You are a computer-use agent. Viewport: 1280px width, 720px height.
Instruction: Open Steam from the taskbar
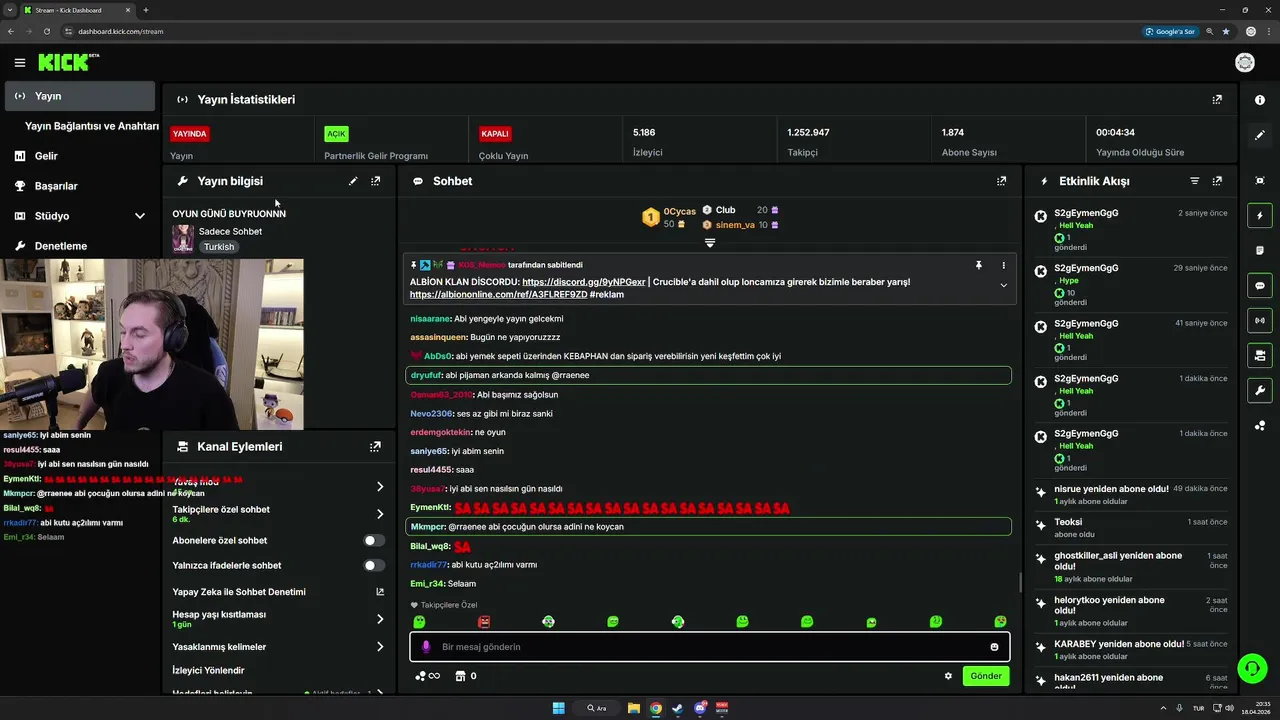678,708
